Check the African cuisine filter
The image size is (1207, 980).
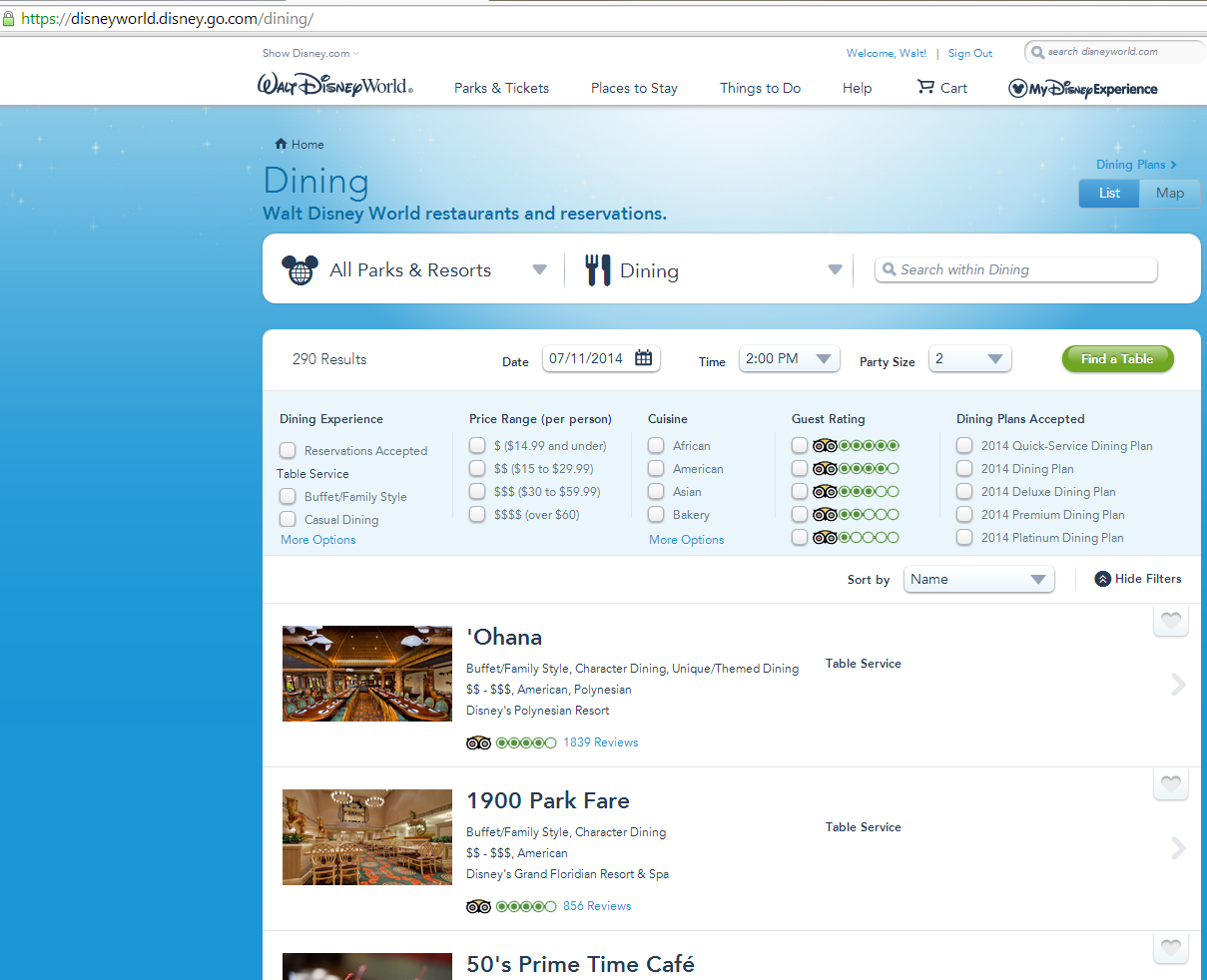(x=656, y=445)
